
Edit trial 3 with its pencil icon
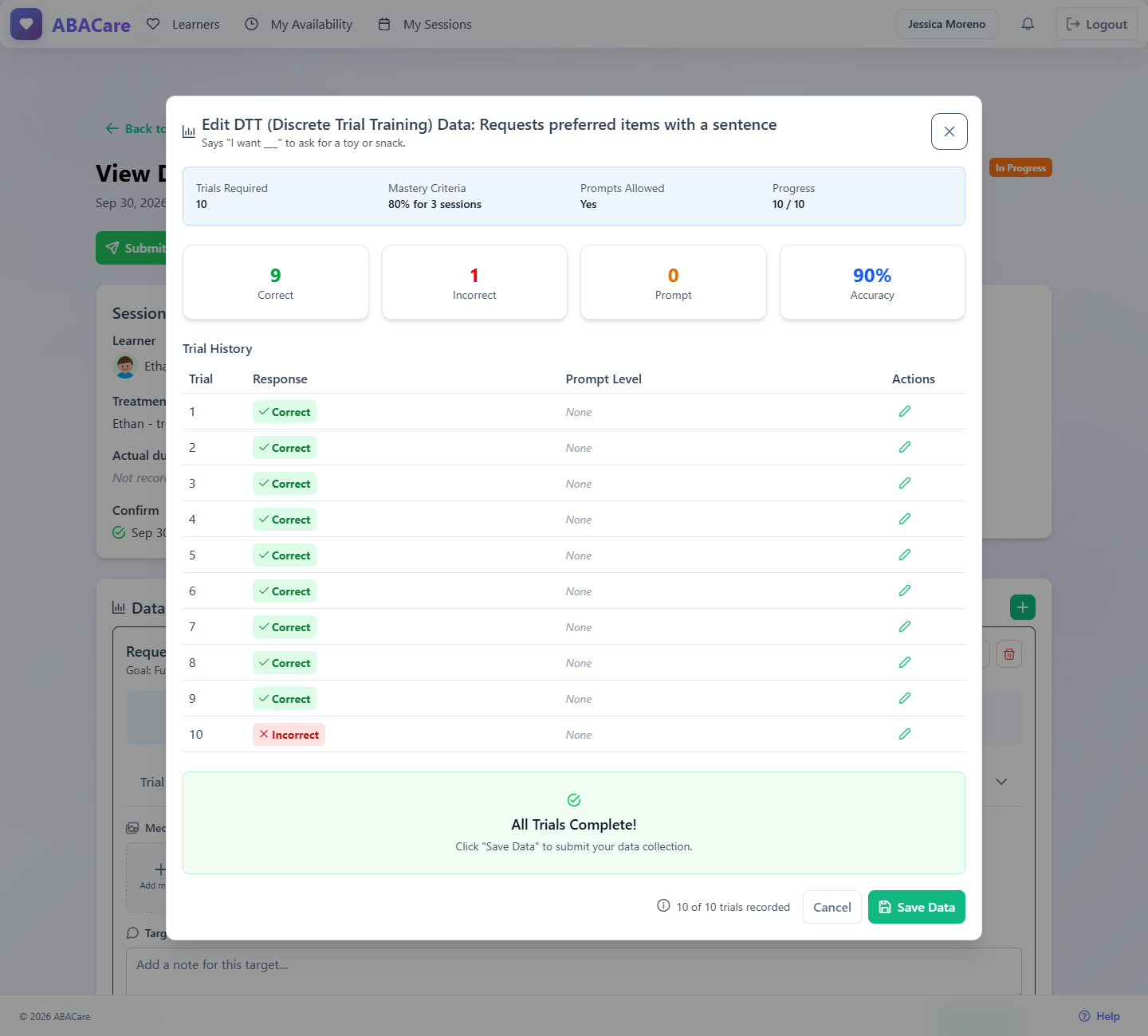click(904, 483)
